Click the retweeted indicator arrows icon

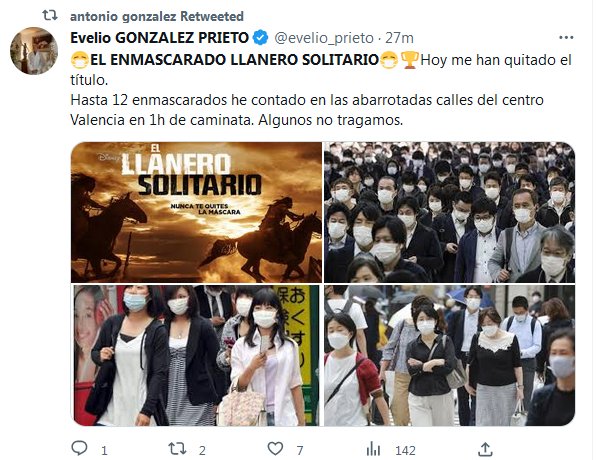point(50,16)
